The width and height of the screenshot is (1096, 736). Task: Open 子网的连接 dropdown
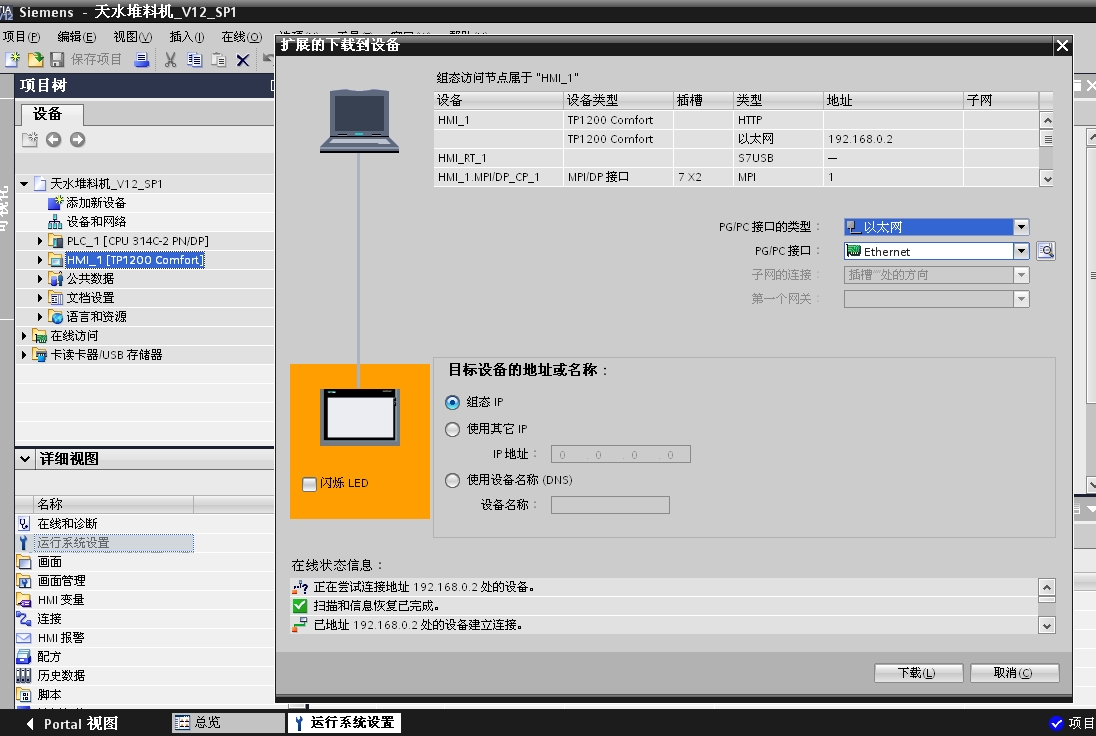[x=1021, y=275]
